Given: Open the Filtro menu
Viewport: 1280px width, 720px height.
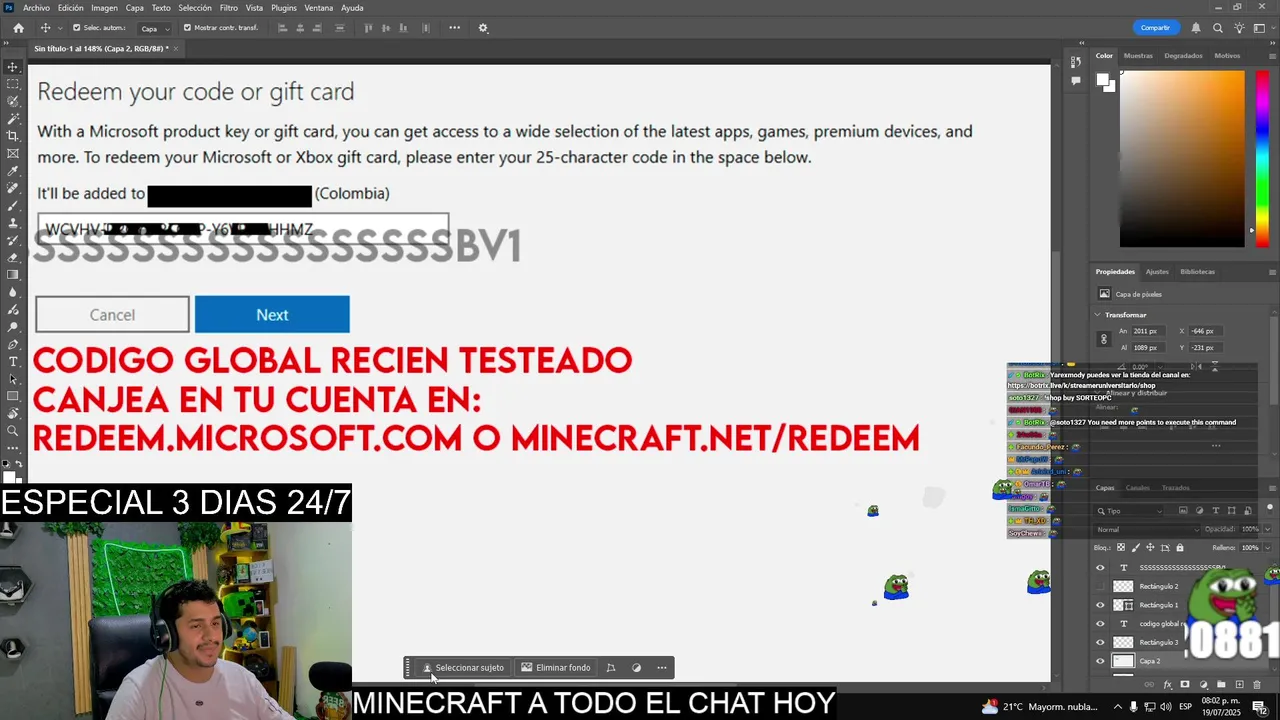Looking at the screenshot, I should [x=229, y=8].
